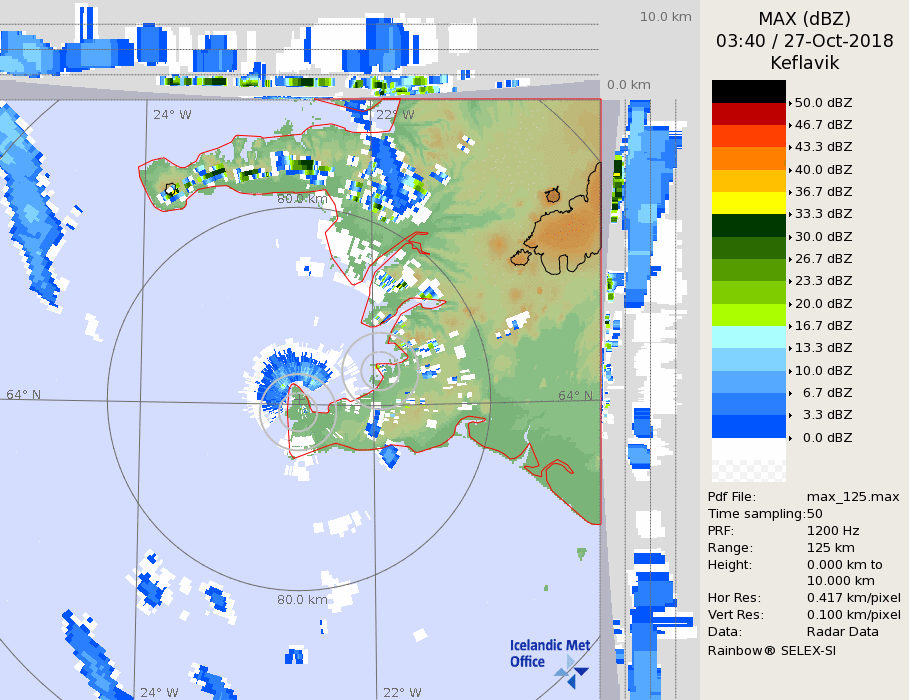Click the Keflavik station name
909x700 pixels.
804,63
